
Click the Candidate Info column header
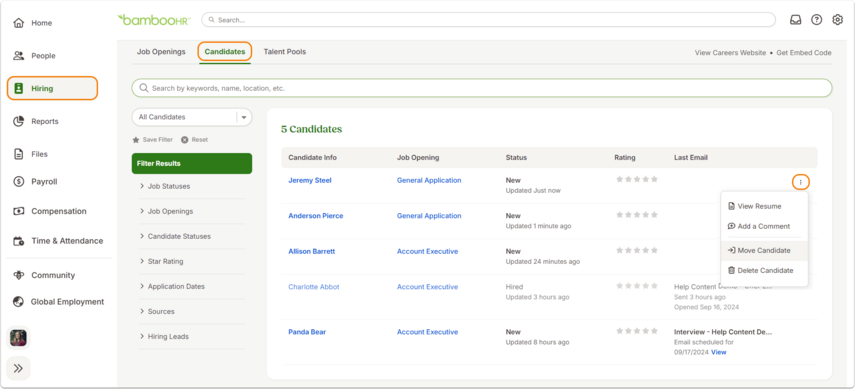[x=312, y=158]
